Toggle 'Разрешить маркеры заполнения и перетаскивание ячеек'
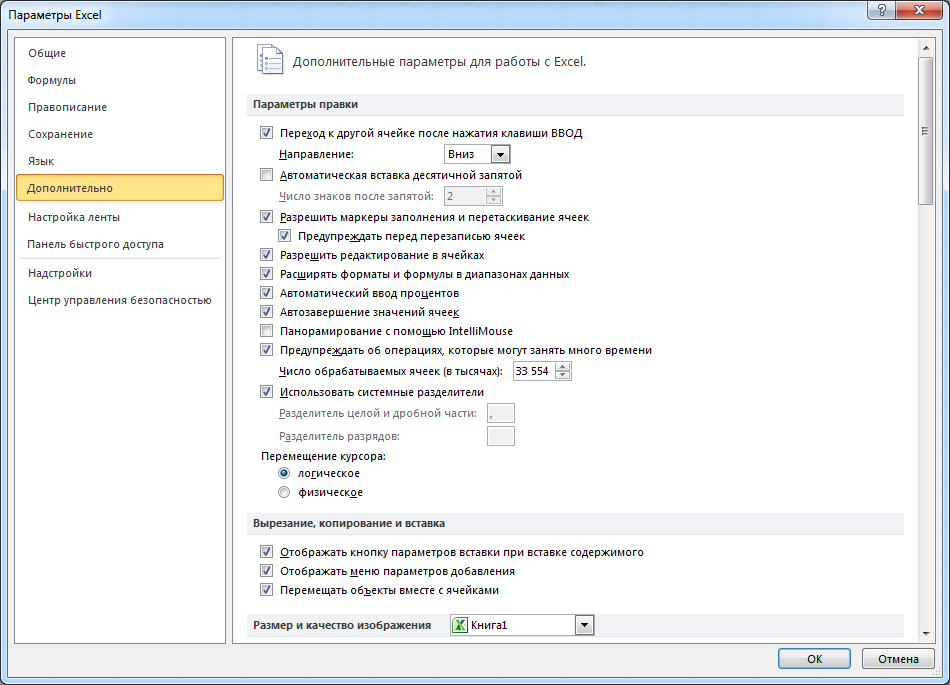Viewport: 950px width, 685px height. click(x=267, y=217)
